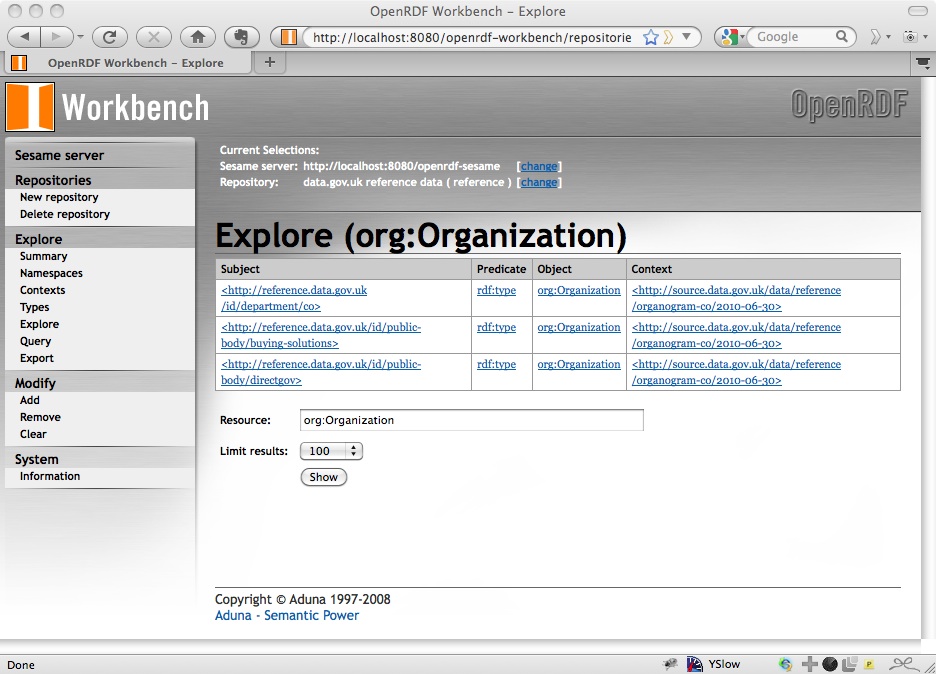Open Query in the sidebar
This screenshot has width=936, height=674.
[35, 341]
